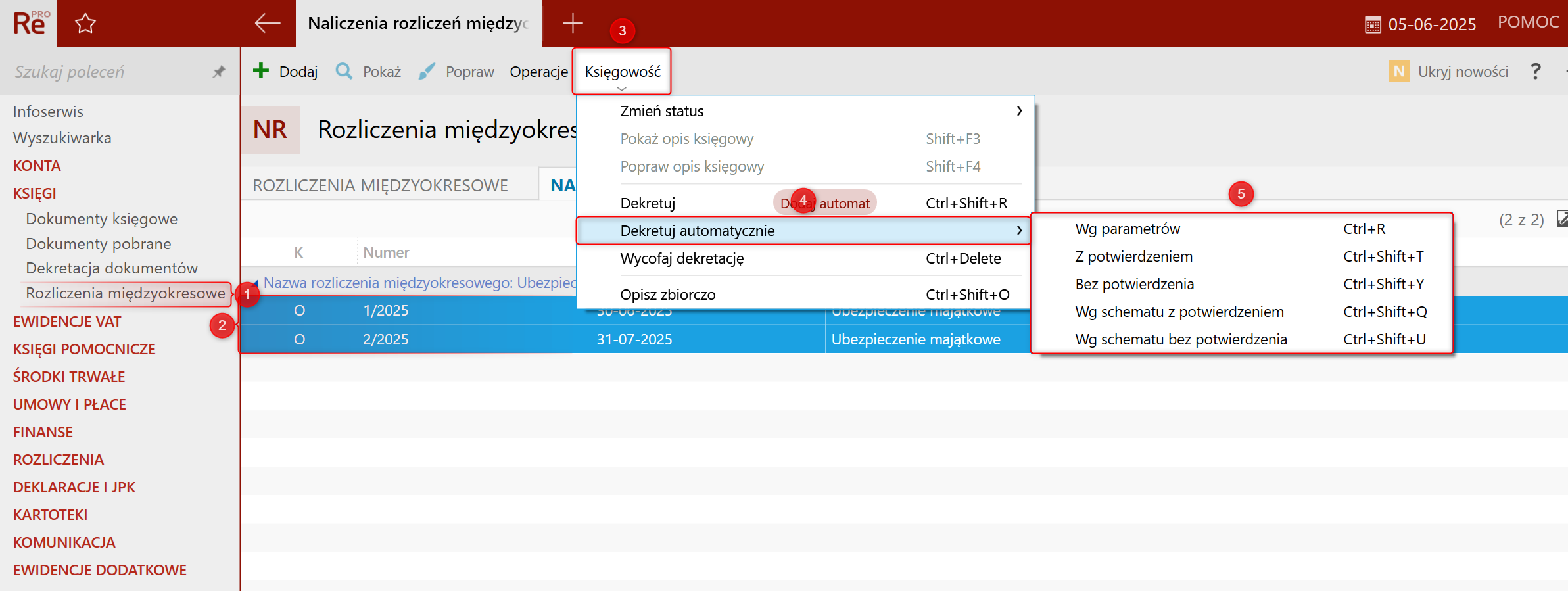Screen dimensions: 1568x591
Task: Expand UMOWY I PŁACE sidebar section
Action: [70, 404]
